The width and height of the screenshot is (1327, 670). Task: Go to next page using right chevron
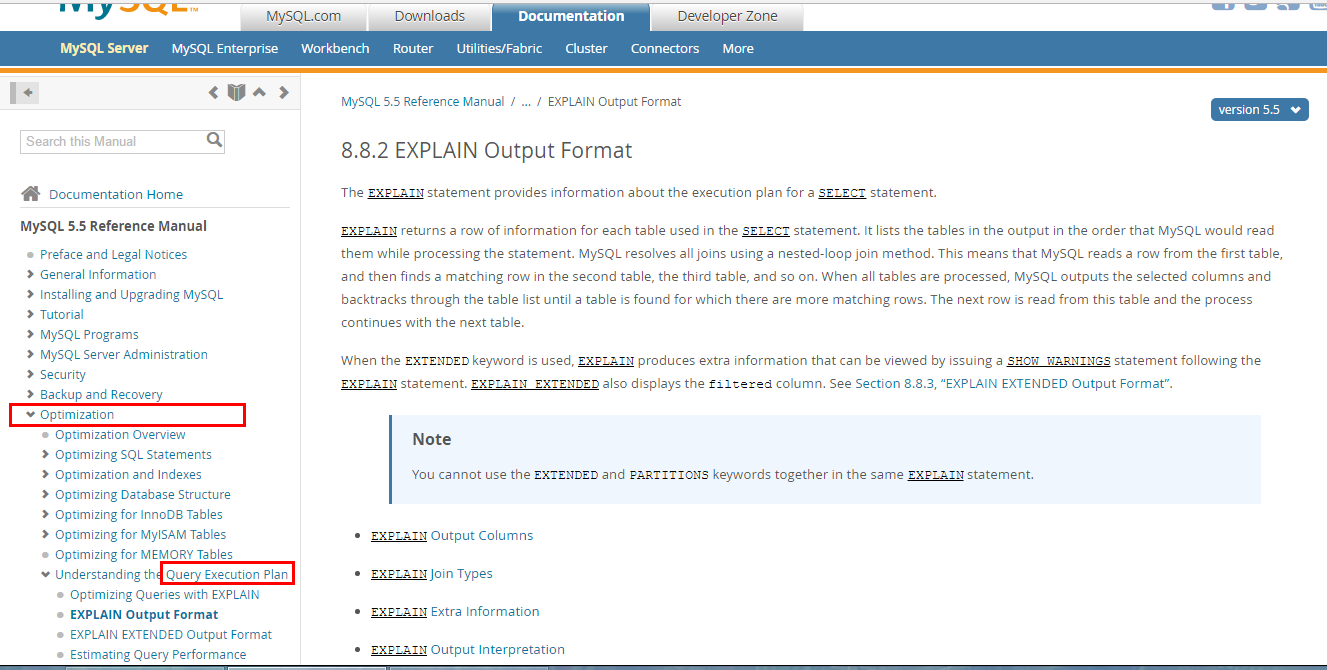[284, 93]
